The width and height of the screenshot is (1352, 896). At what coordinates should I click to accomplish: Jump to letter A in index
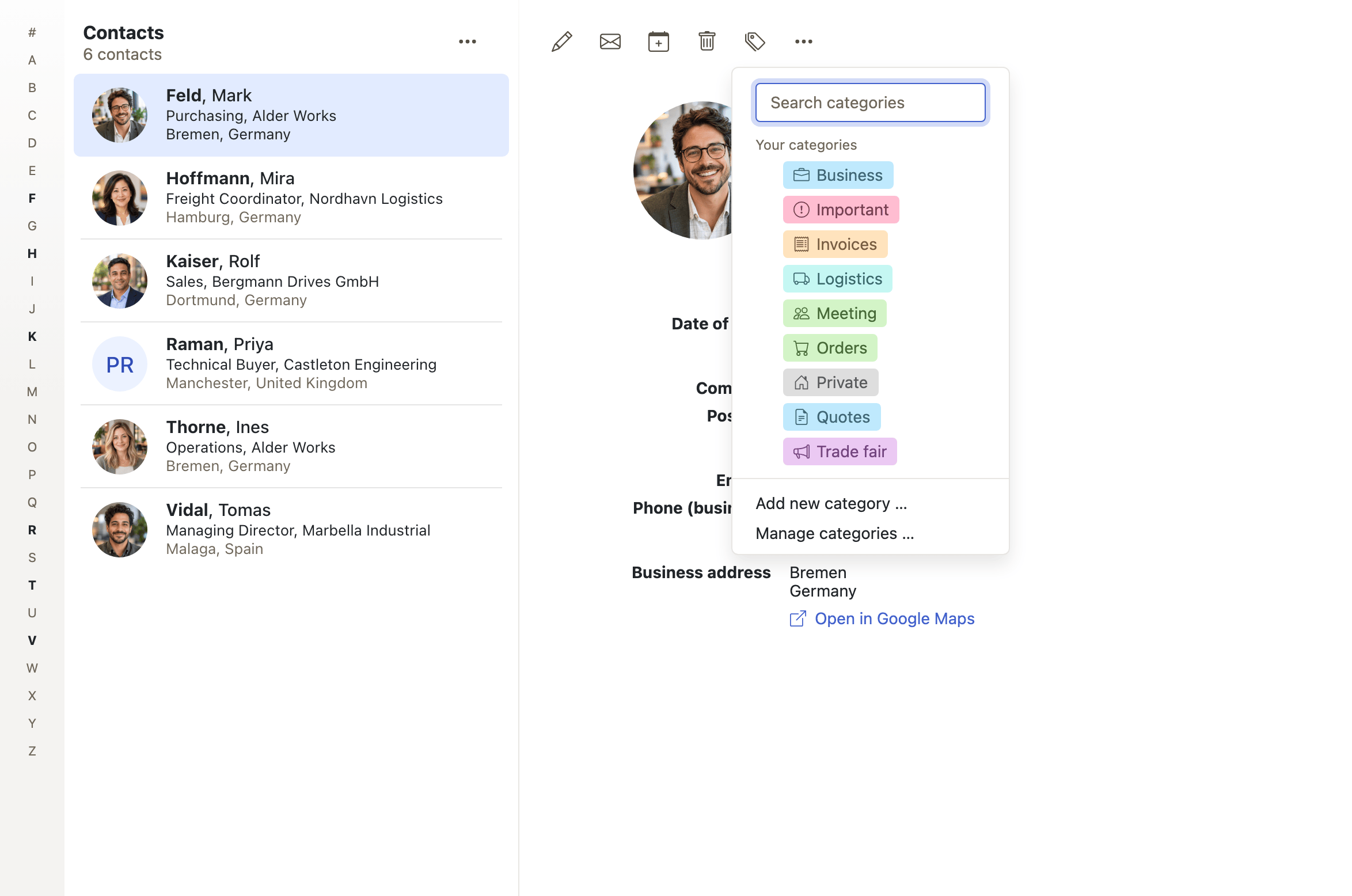click(x=32, y=60)
